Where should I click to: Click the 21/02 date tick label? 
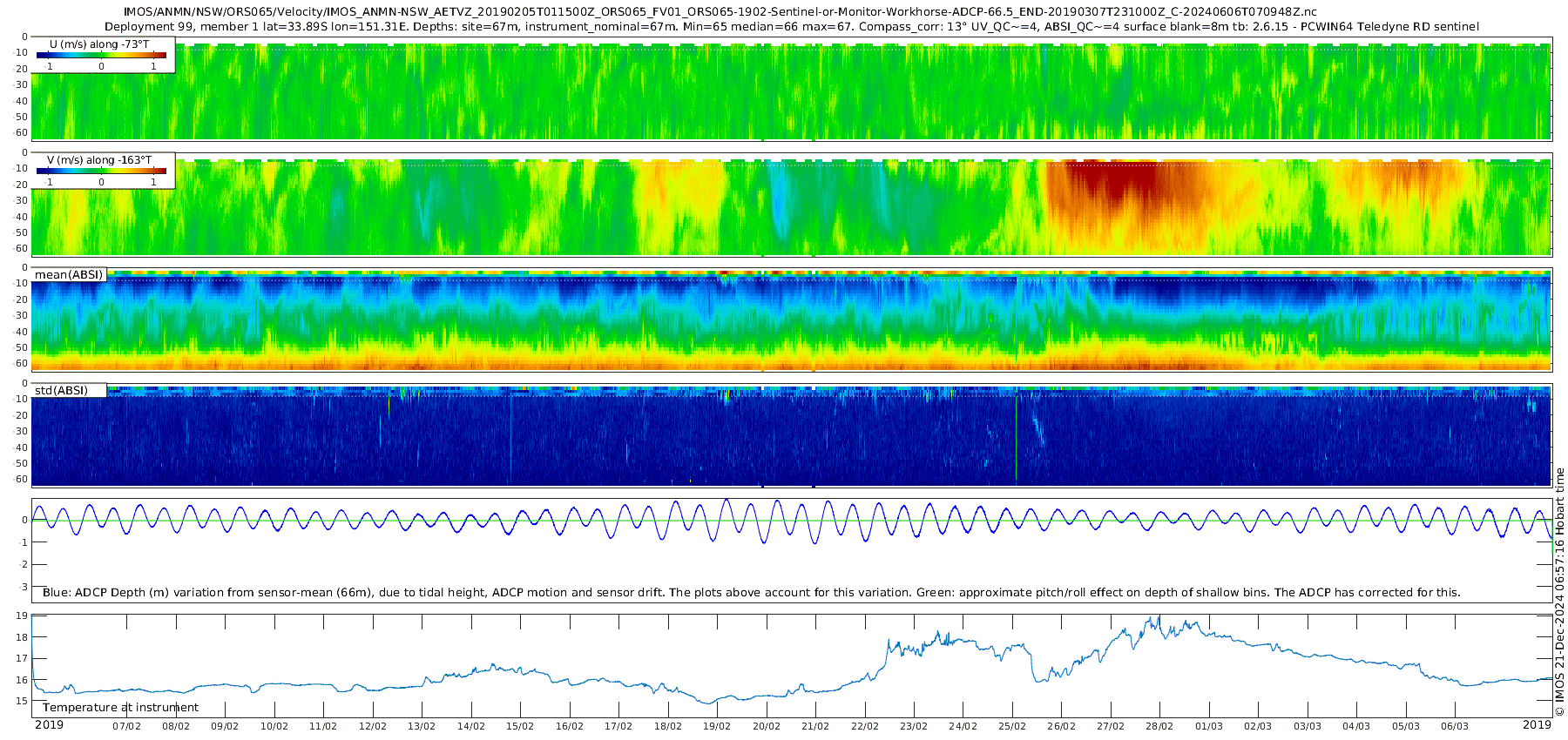(815, 726)
